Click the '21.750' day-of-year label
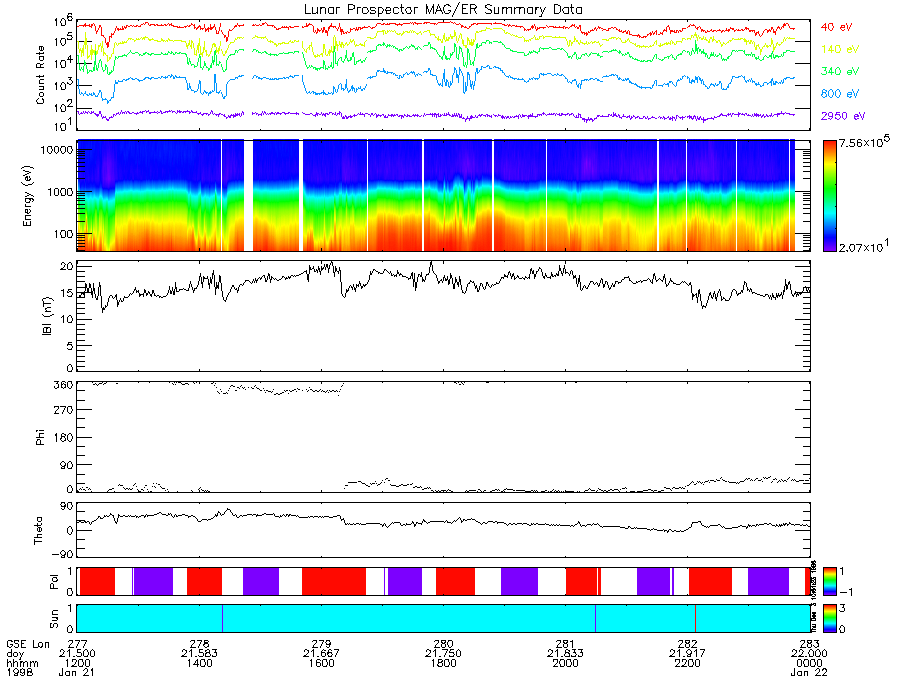 tap(443, 654)
